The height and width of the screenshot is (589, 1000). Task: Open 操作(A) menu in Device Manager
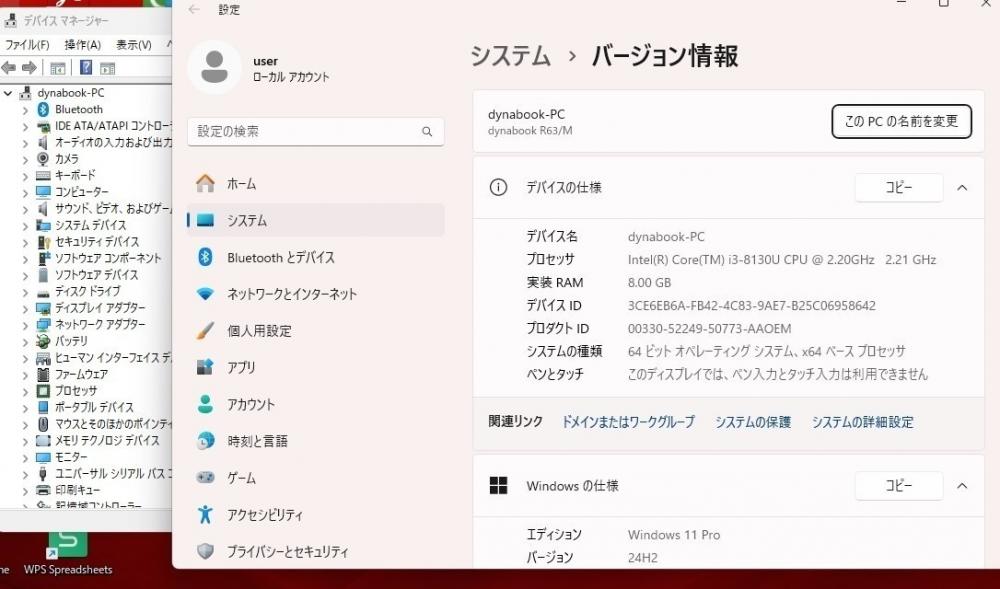point(83,45)
